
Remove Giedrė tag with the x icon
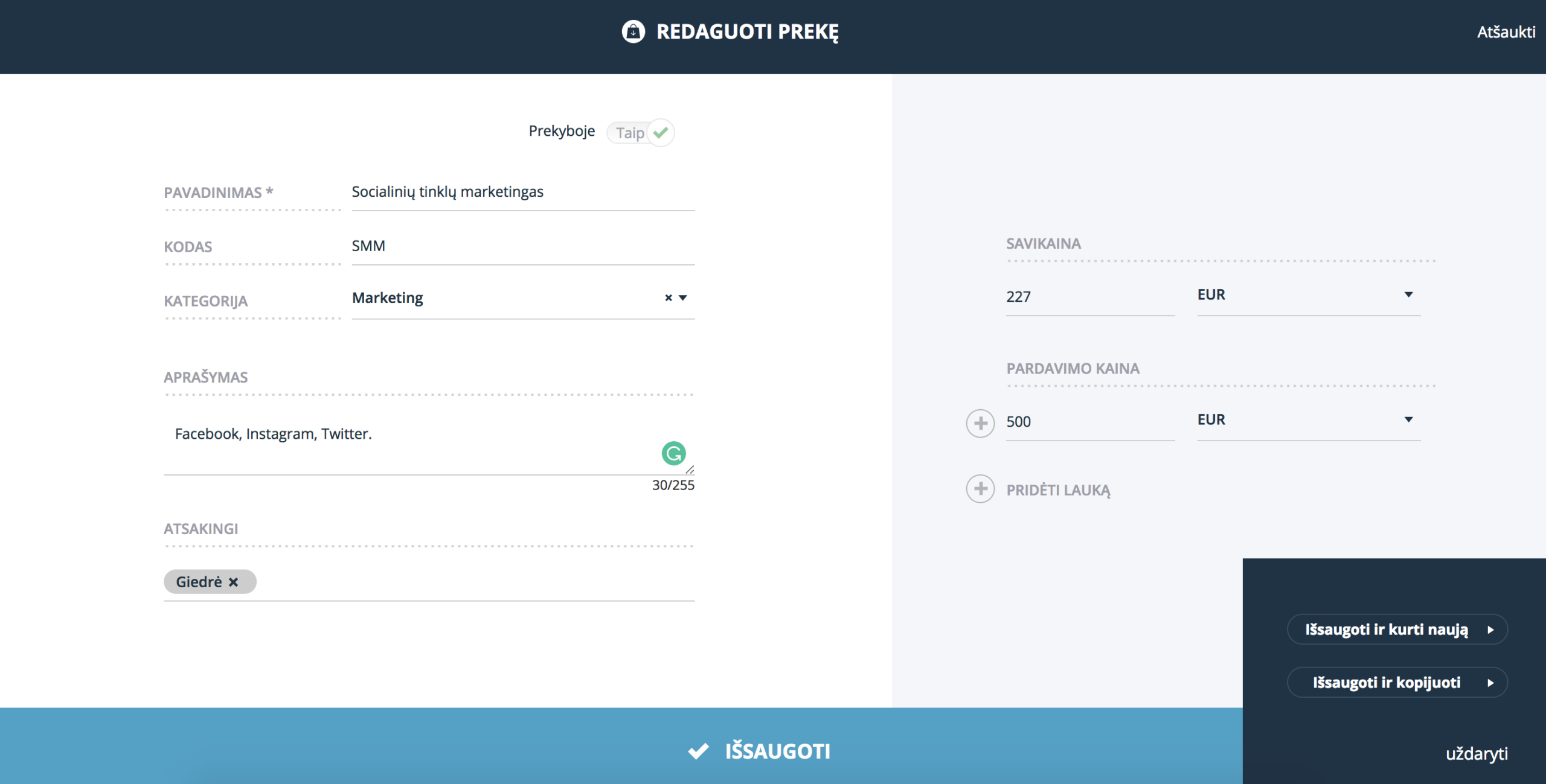(234, 582)
